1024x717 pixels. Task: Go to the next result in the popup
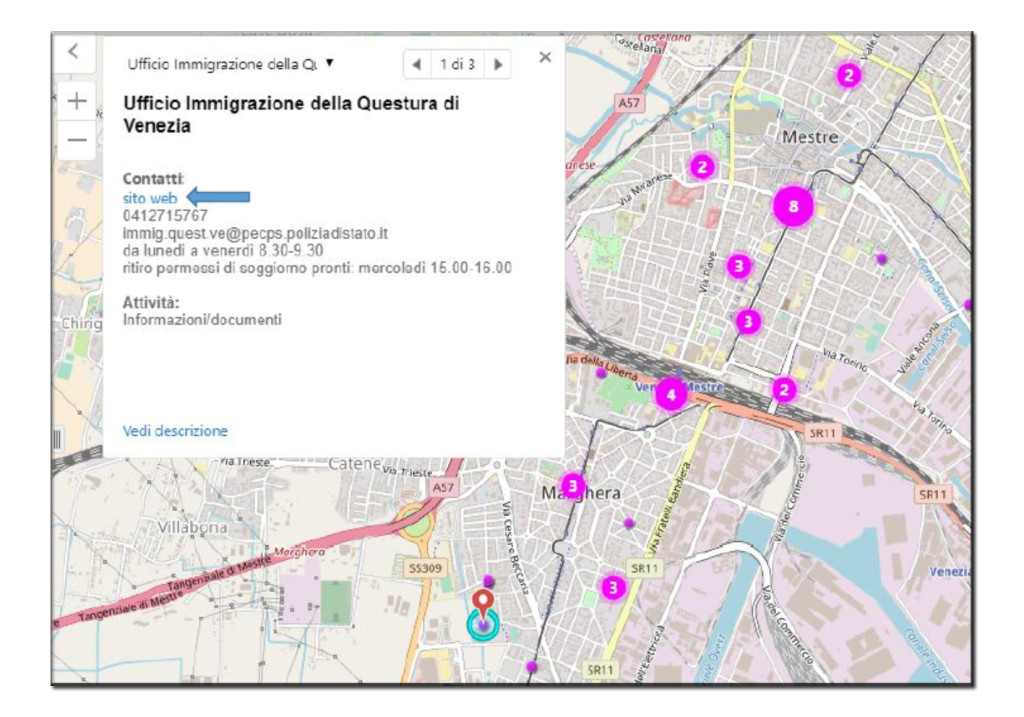tap(498, 64)
